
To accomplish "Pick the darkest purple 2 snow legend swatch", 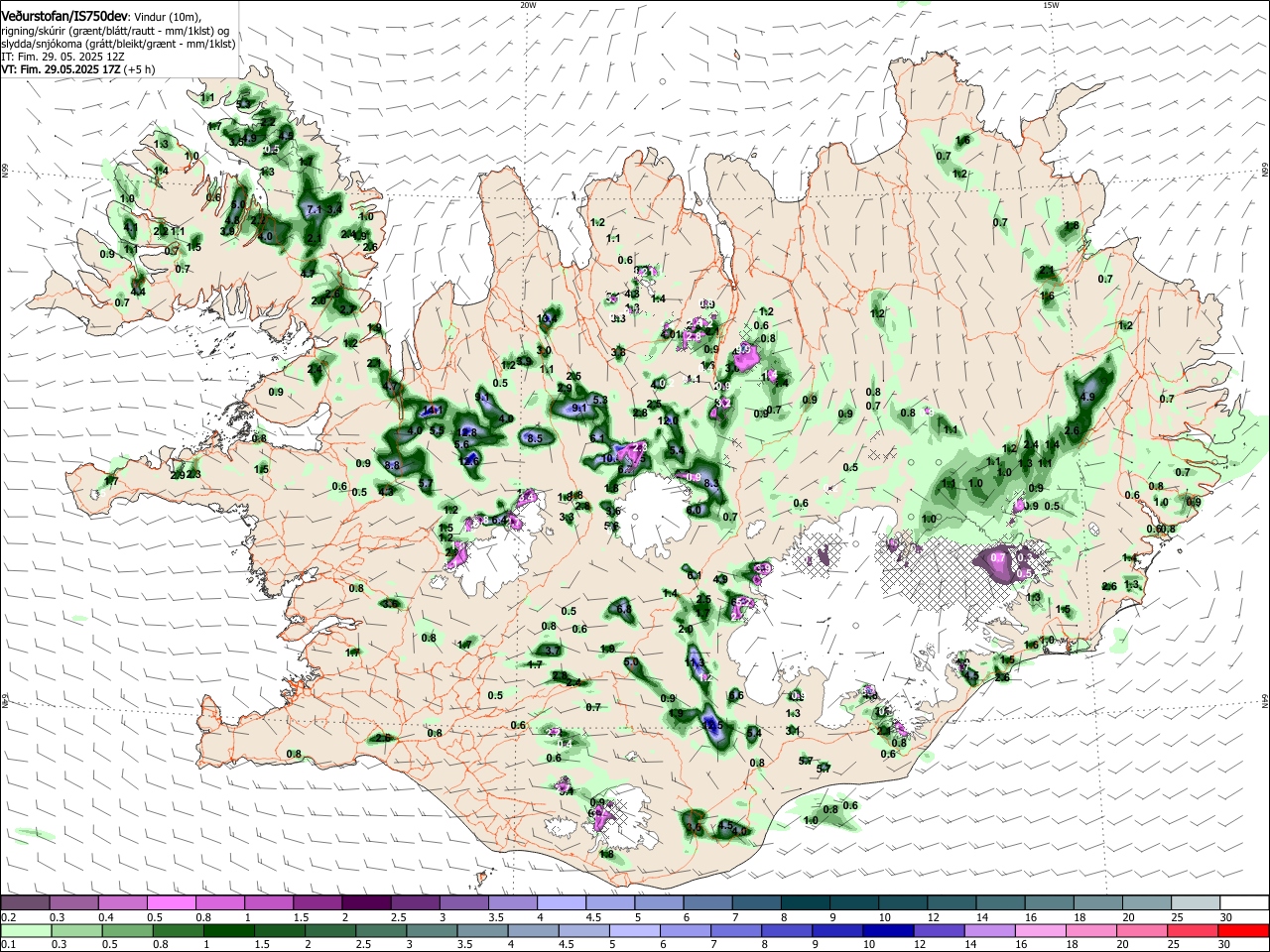I will click(x=366, y=903).
